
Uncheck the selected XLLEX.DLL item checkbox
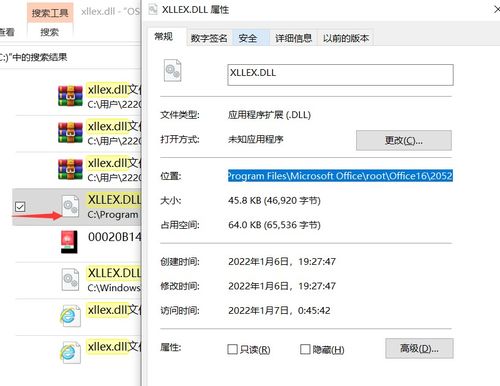pos(20,207)
